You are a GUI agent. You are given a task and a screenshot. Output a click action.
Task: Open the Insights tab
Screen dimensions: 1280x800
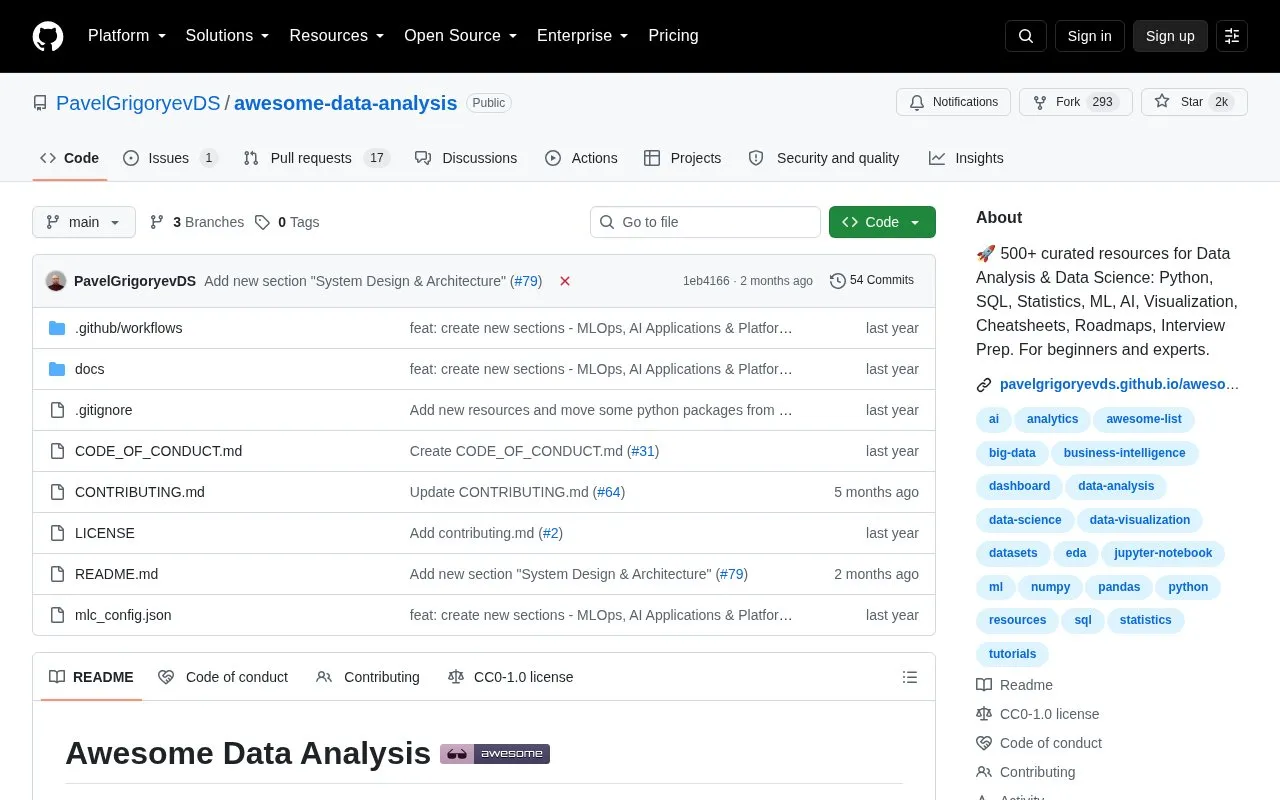966,158
